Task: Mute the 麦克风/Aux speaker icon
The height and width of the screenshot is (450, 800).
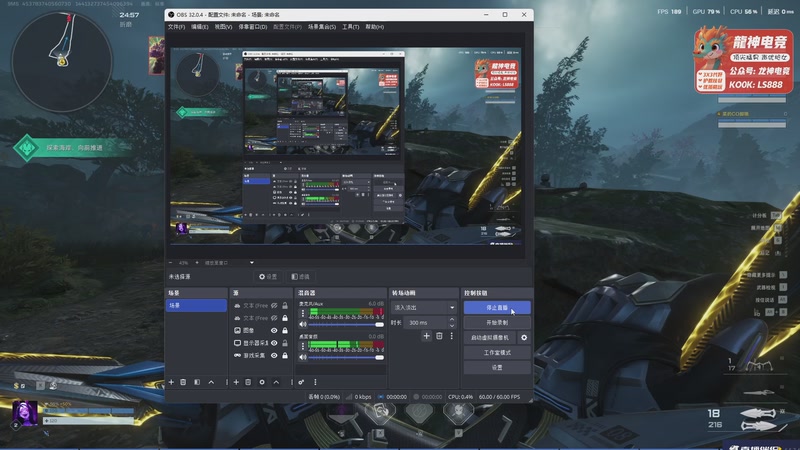Action: [x=303, y=324]
